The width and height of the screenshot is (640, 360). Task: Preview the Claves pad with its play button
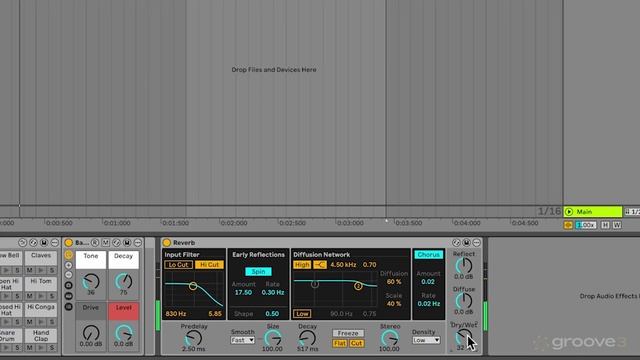(x=41, y=270)
